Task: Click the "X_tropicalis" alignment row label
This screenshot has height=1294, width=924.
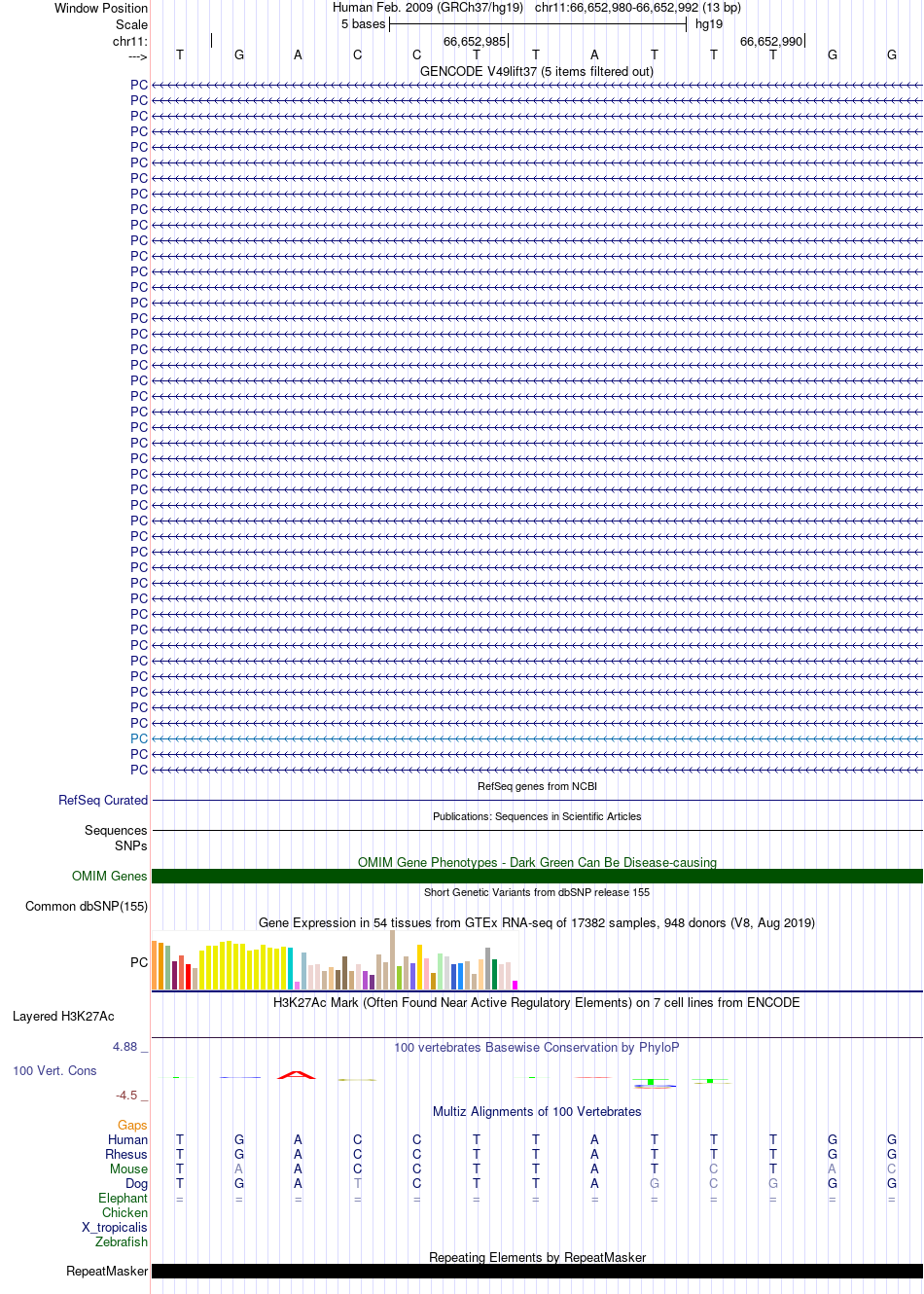Action: point(115,1227)
